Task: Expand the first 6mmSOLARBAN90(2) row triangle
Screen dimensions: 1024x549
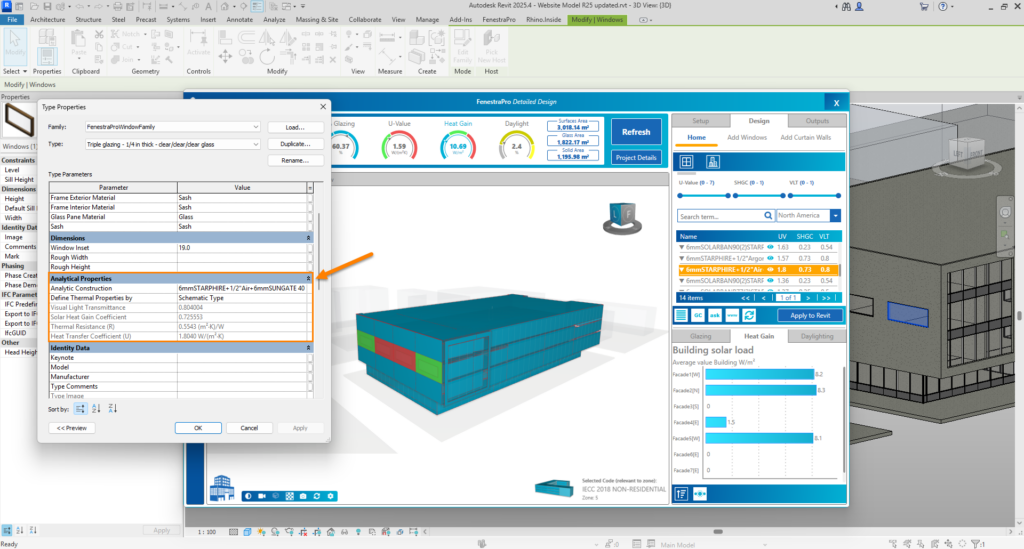Action: coord(682,247)
